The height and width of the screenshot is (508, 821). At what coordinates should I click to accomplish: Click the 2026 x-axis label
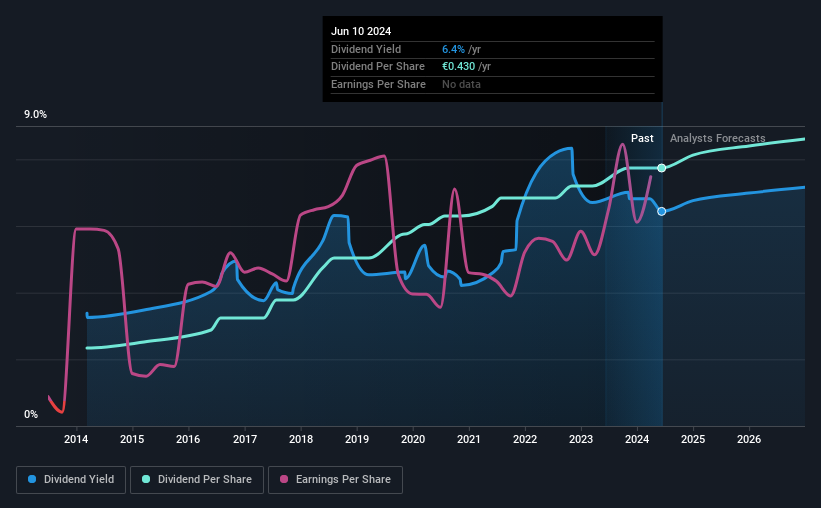pyautogui.click(x=749, y=439)
